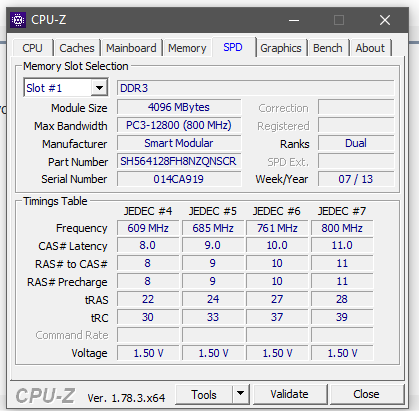This screenshot has width=419, height=411.
Task: Select CAS# Latency value 10.0
Action: click(x=277, y=245)
